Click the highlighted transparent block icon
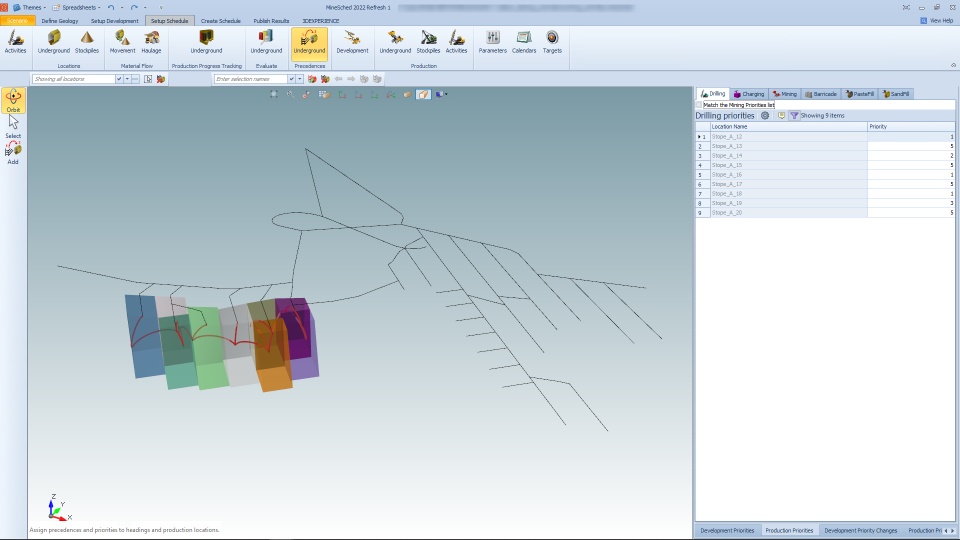Image resolution: width=960 pixels, height=540 pixels. 423,94
